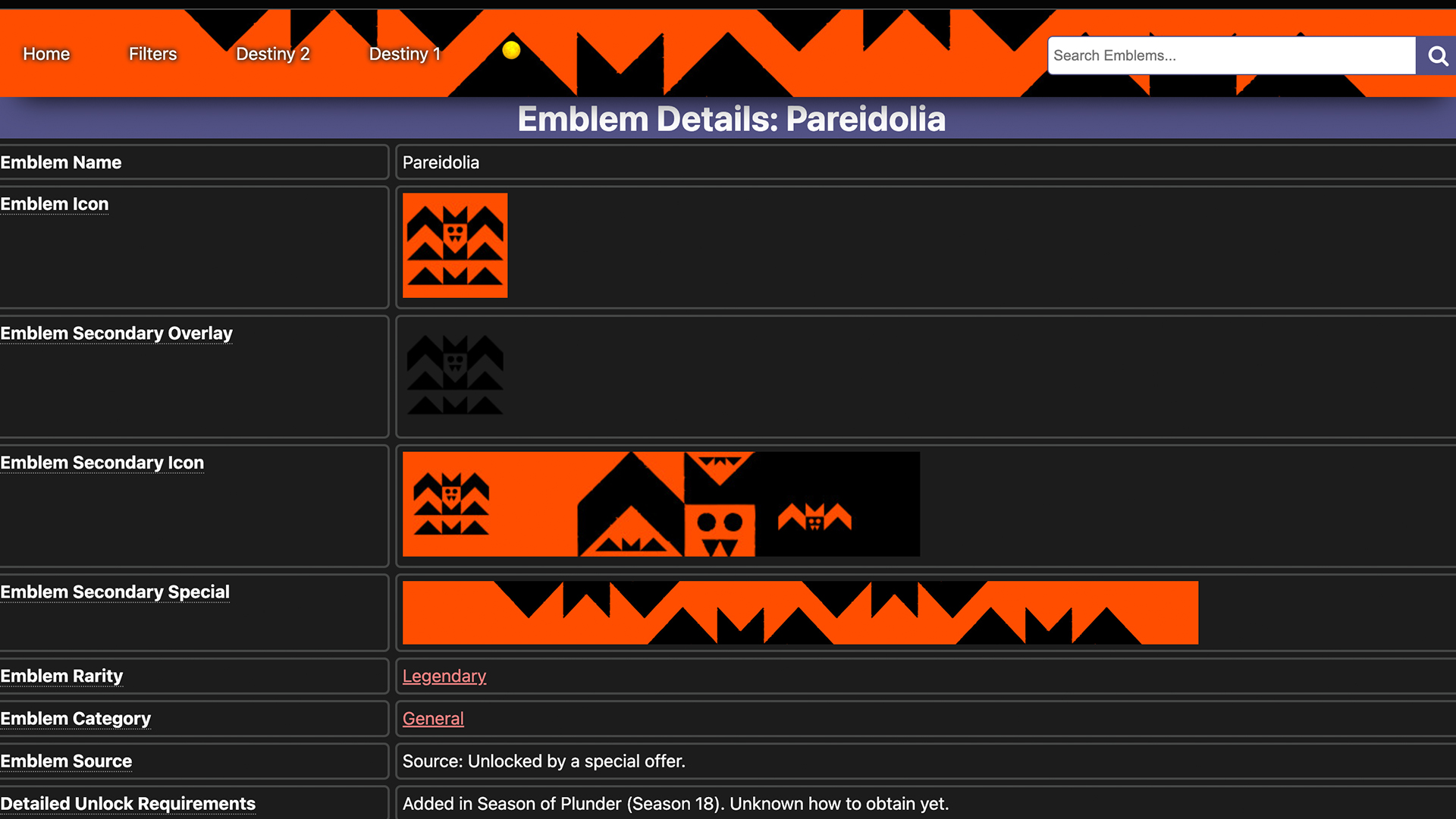This screenshot has width=1456, height=819.
Task: Click the Detailed Unlock Requirements label
Action: pyautogui.click(x=127, y=803)
